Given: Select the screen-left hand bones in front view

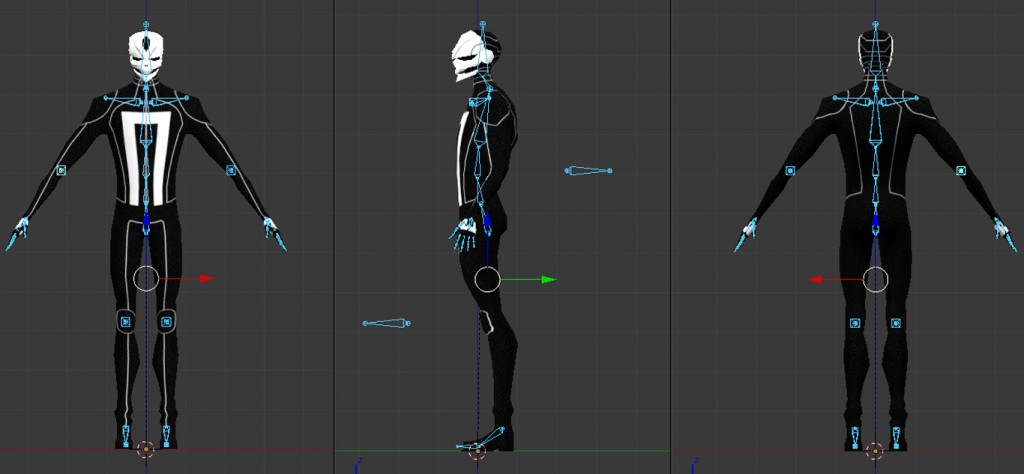Looking at the screenshot, I should 17,235.
